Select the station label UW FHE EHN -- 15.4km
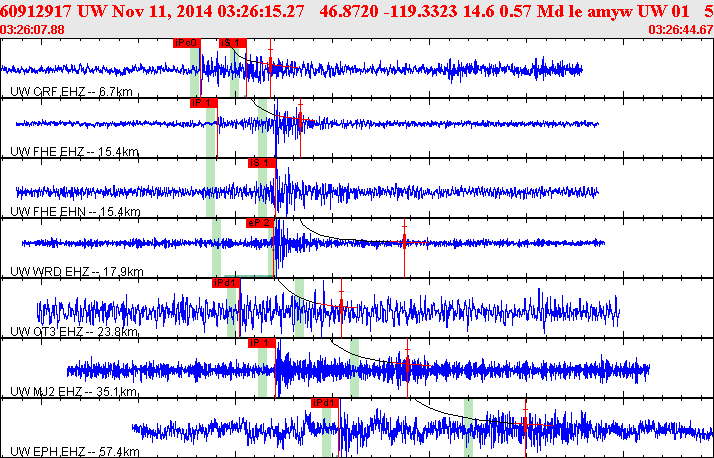Viewport: 714px width, 458px height. pyautogui.click(x=75, y=212)
